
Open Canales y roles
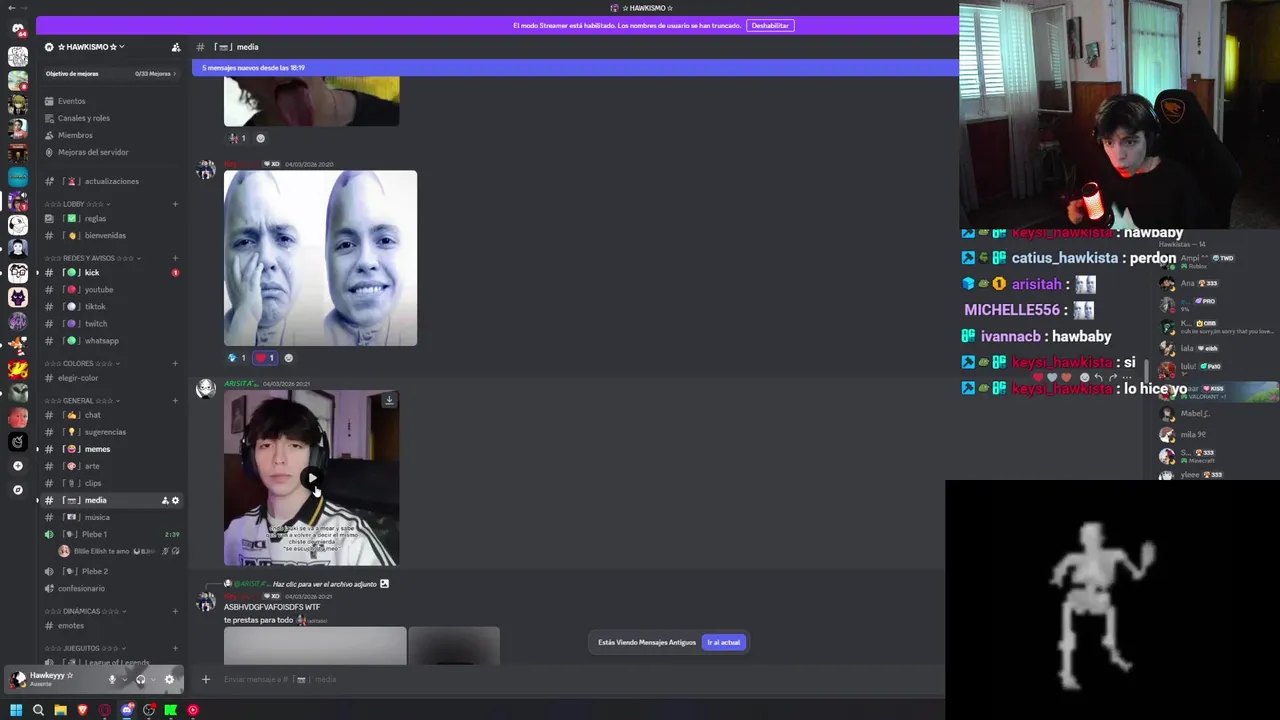coord(84,118)
